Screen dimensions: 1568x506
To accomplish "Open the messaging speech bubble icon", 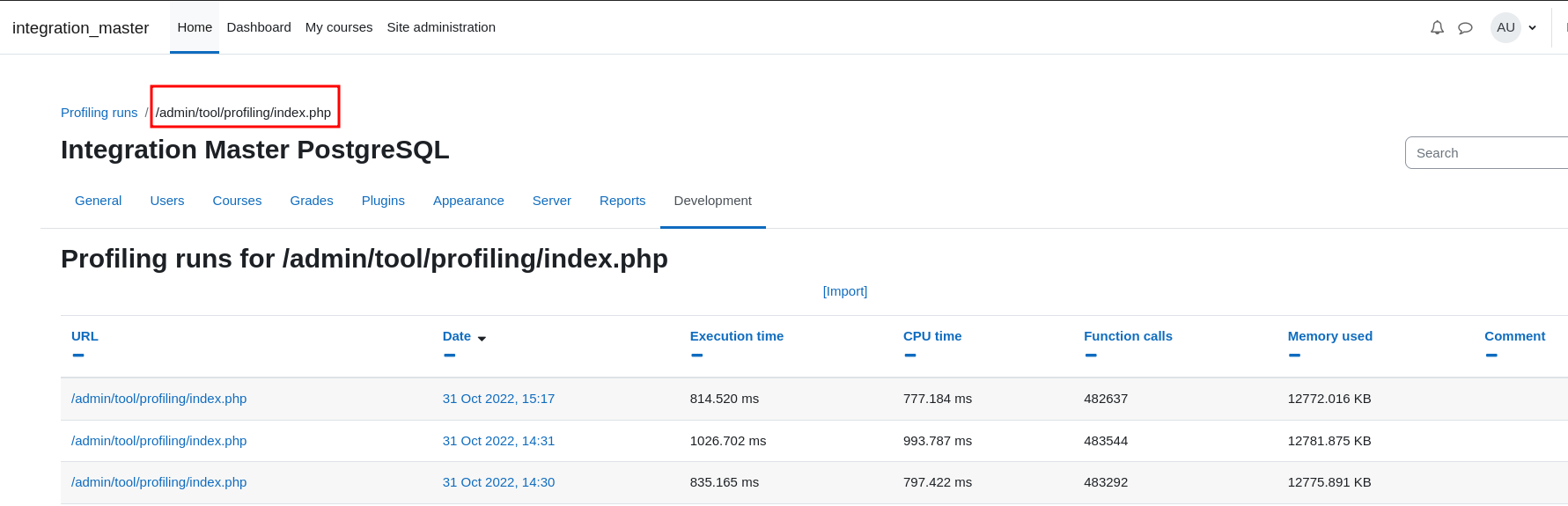I will (1465, 27).
